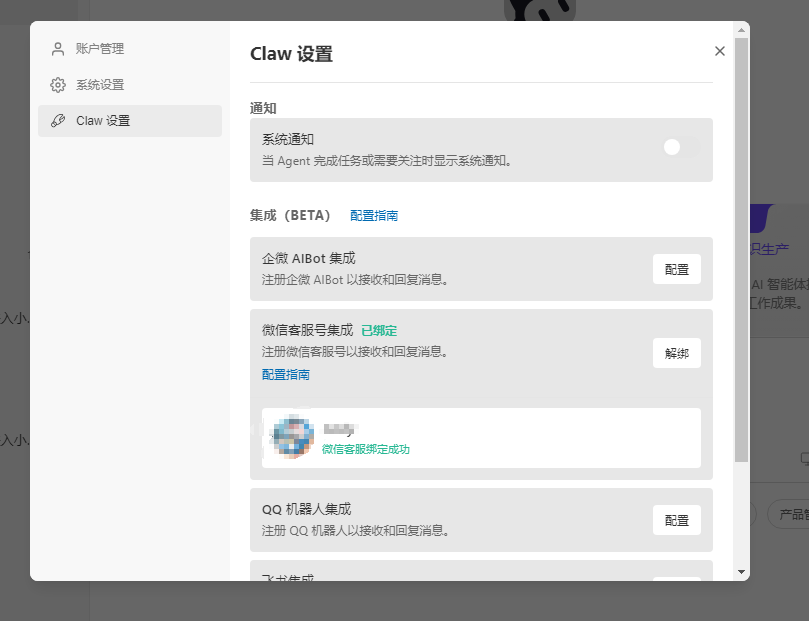809x621 pixels.
Task: Open 账户管理 in the sidebar
Action: coord(130,49)
